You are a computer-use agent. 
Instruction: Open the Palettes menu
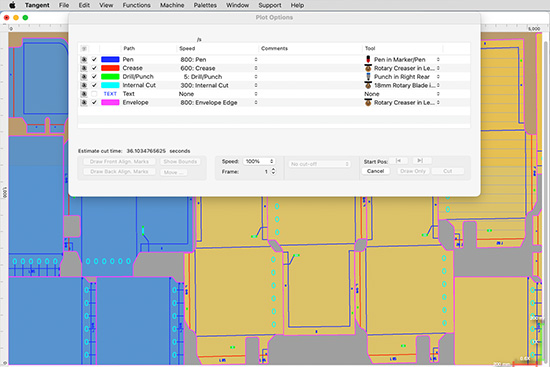pyautogui.click(x=205, y=5)
